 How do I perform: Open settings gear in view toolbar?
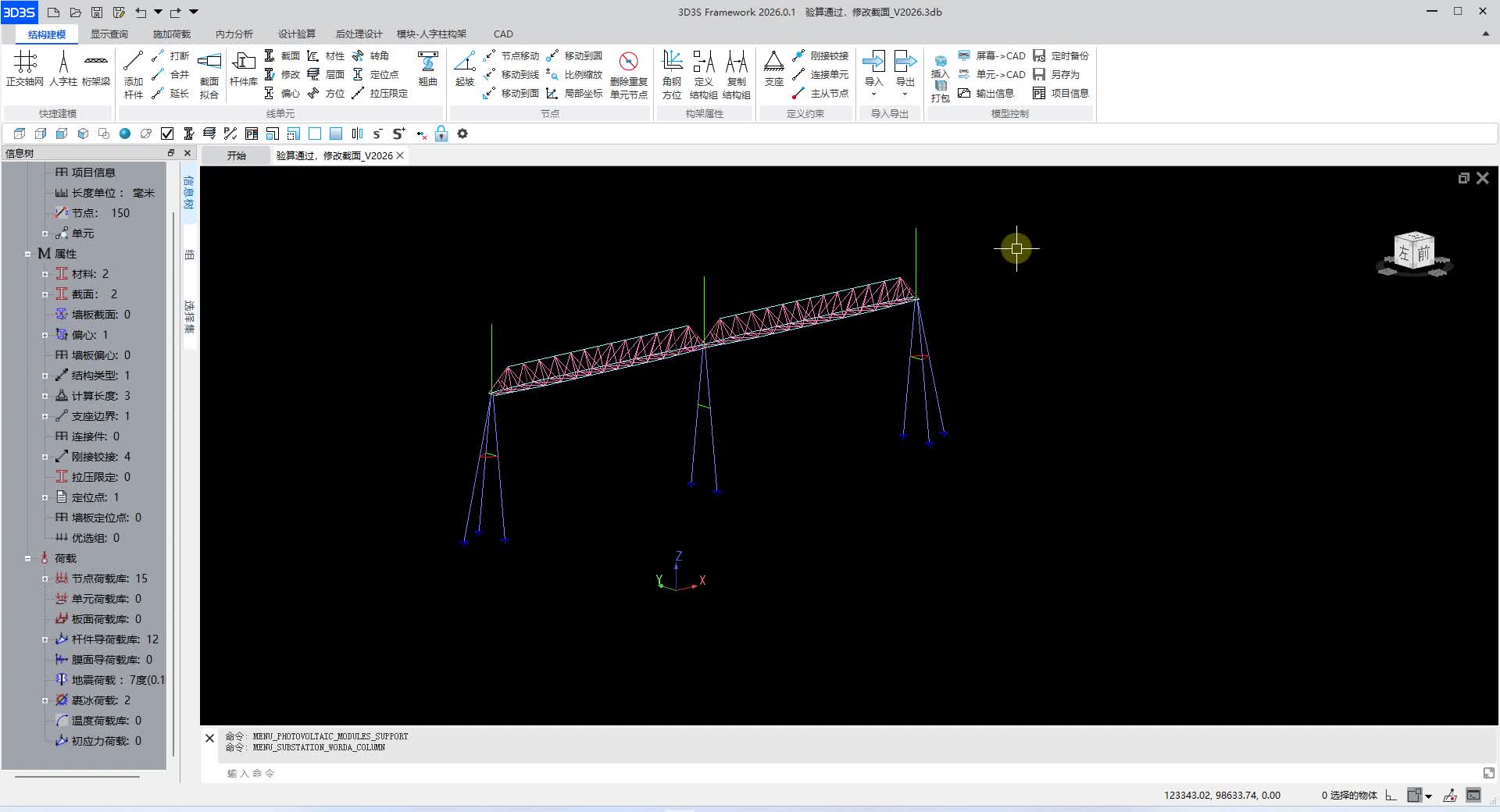point(462,134)
